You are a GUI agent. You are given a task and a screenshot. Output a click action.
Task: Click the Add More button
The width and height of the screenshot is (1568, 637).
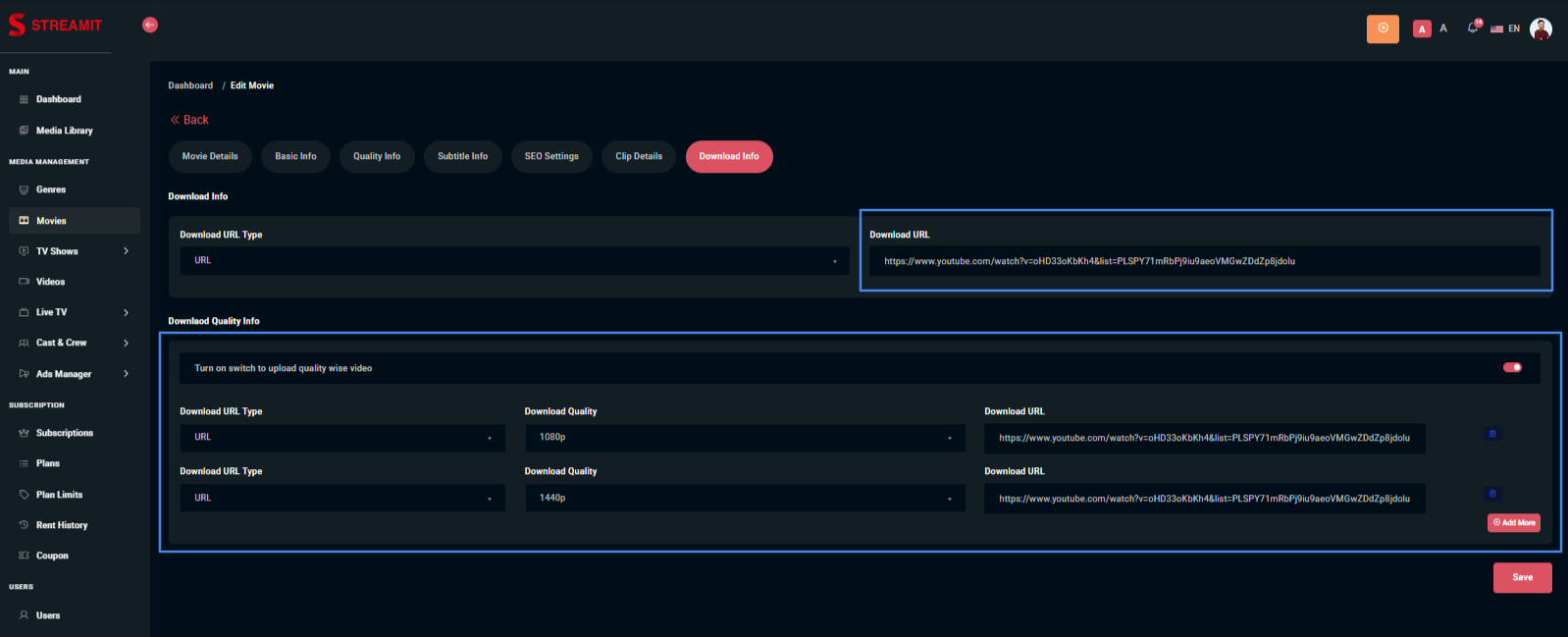pos(1514,523)
